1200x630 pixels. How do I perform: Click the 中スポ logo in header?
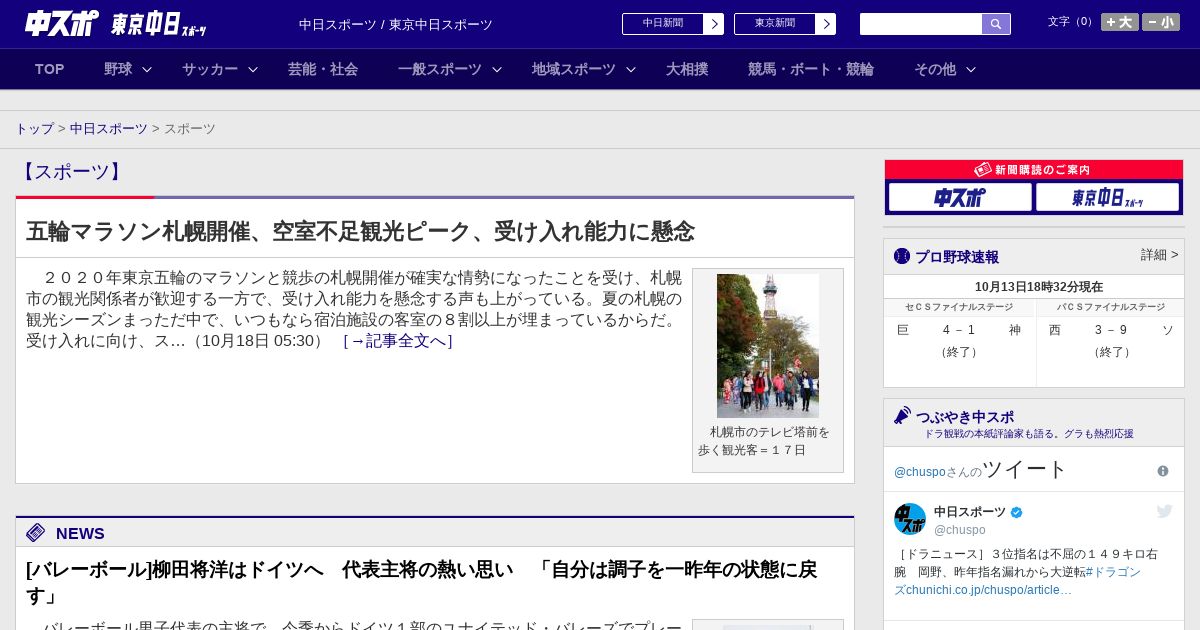click(x=62, y=23)
